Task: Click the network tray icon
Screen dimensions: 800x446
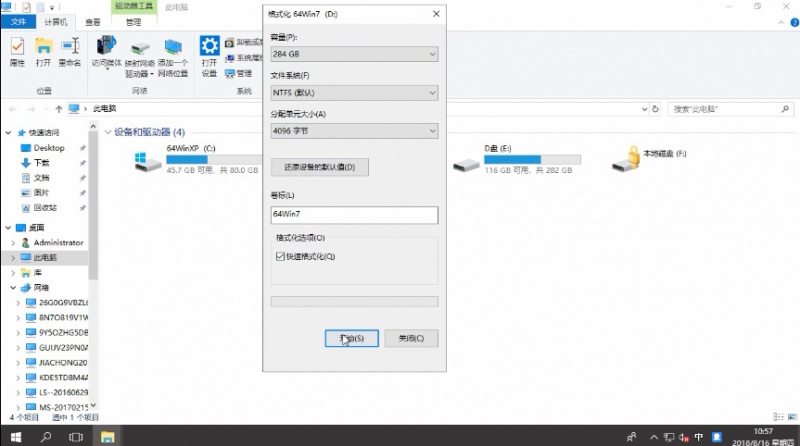Action: pyautogui.click(x=669, y=437)
